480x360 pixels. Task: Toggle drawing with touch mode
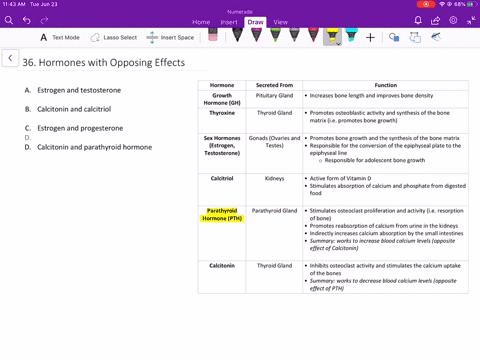point(436,37)
